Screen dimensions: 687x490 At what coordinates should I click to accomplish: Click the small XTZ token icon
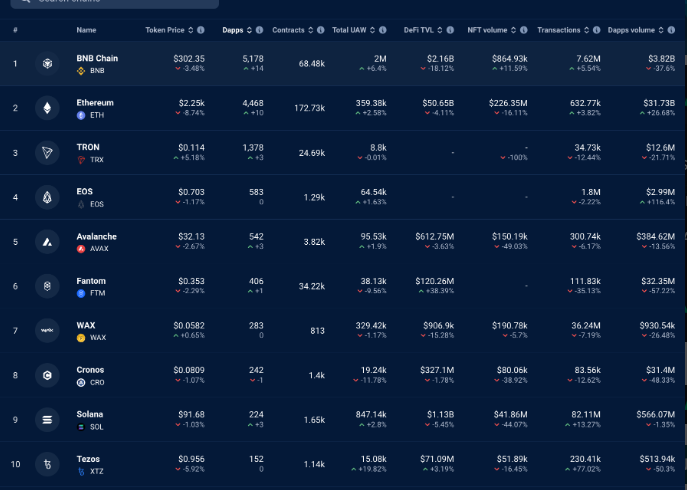tap(81, 472)
